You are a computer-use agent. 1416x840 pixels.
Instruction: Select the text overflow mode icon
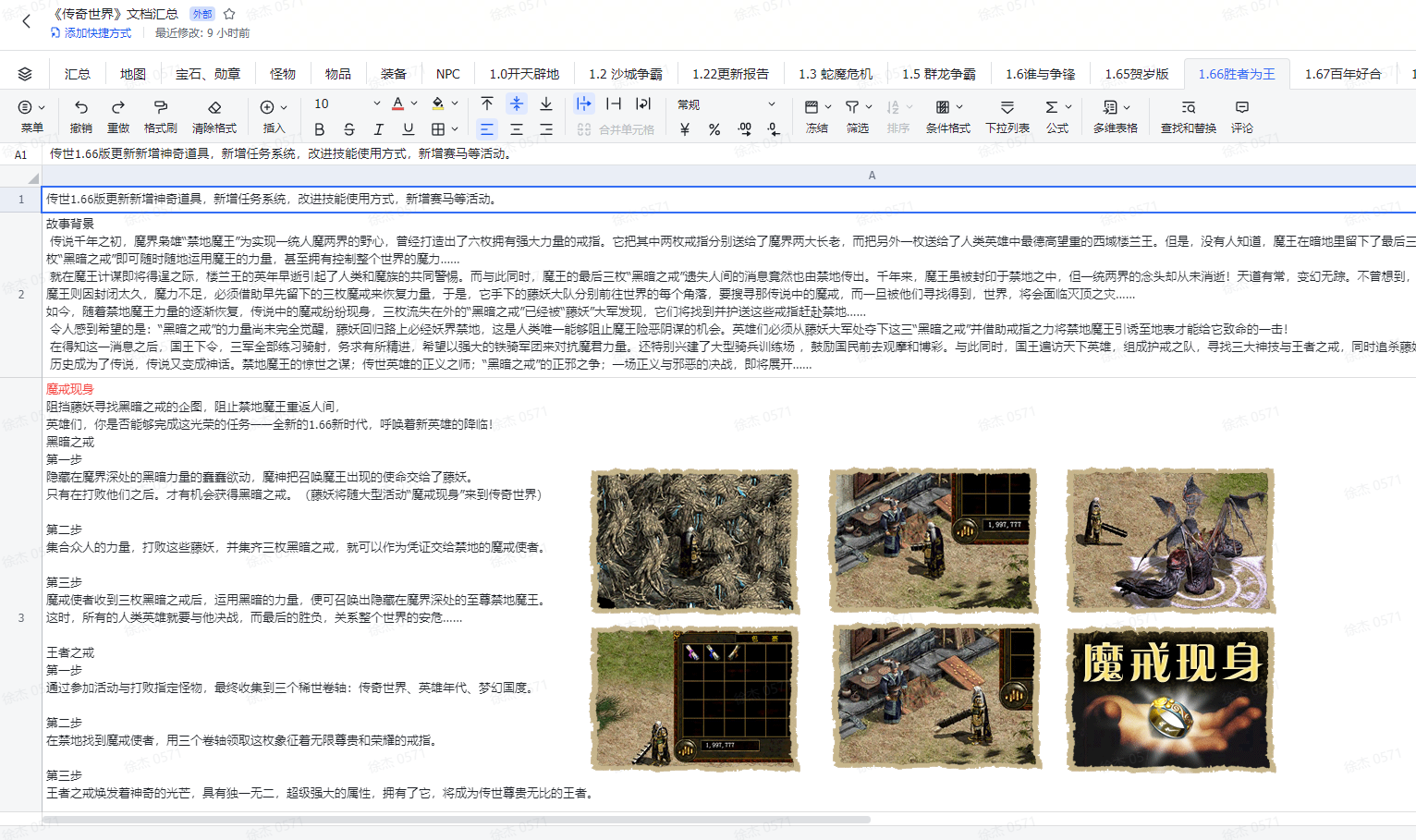583,103
